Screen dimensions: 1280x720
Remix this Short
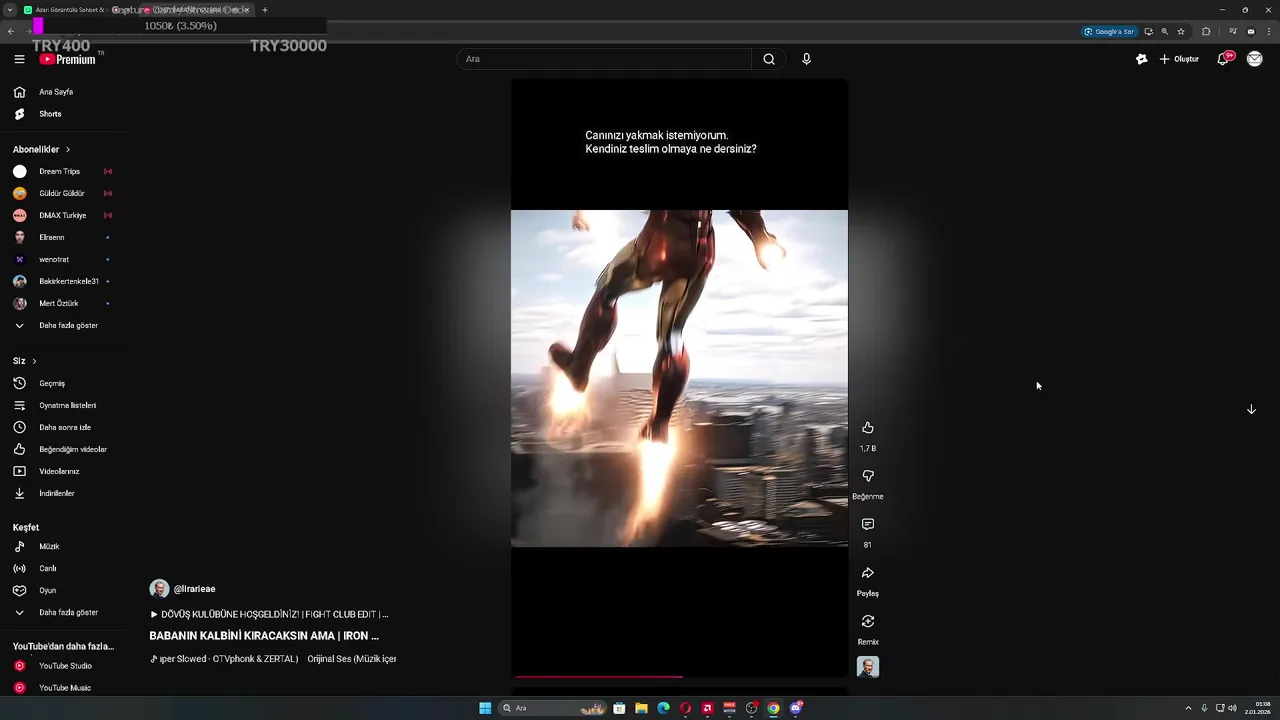point(868,621)
